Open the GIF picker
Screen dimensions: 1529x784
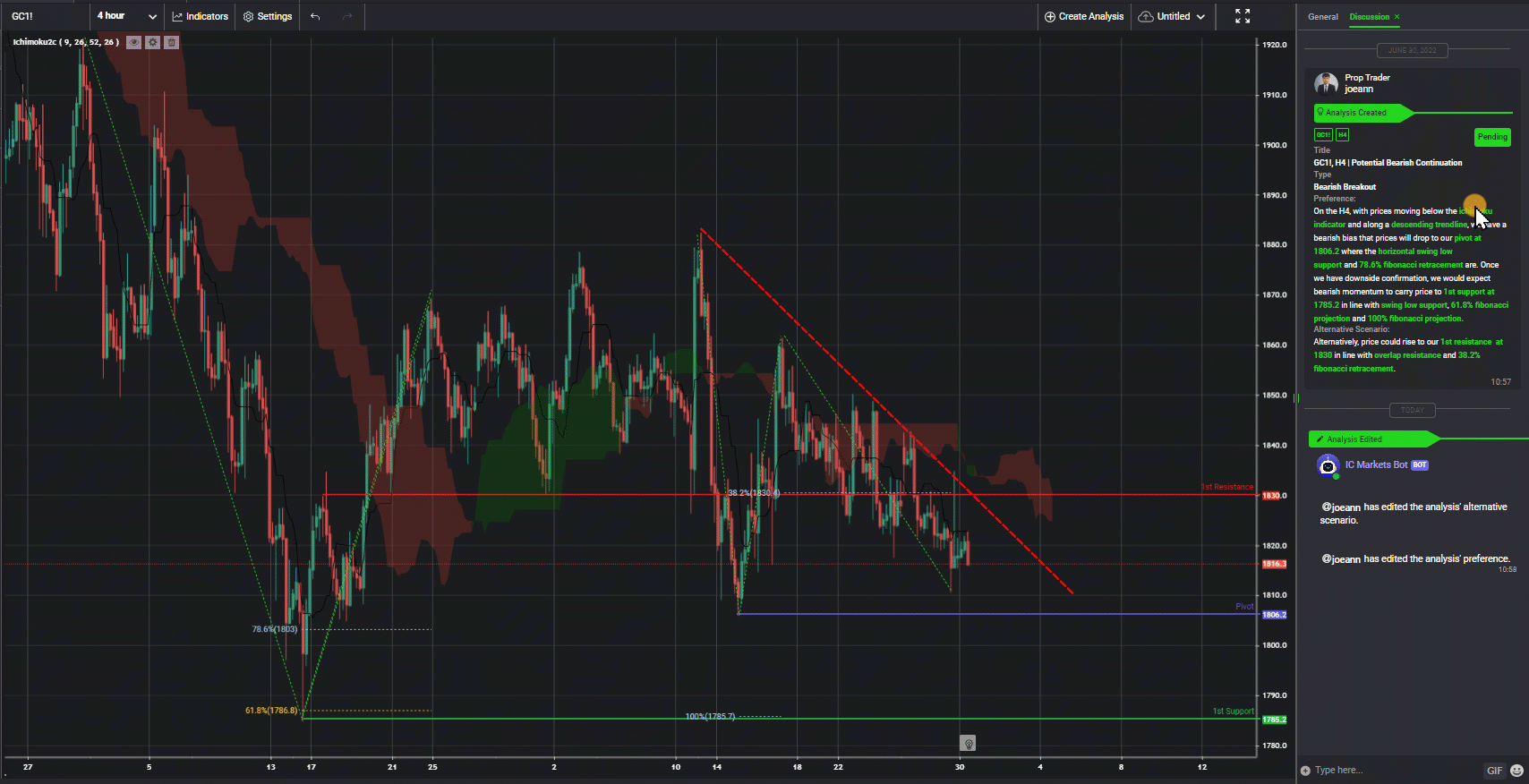click(1494, 771)
